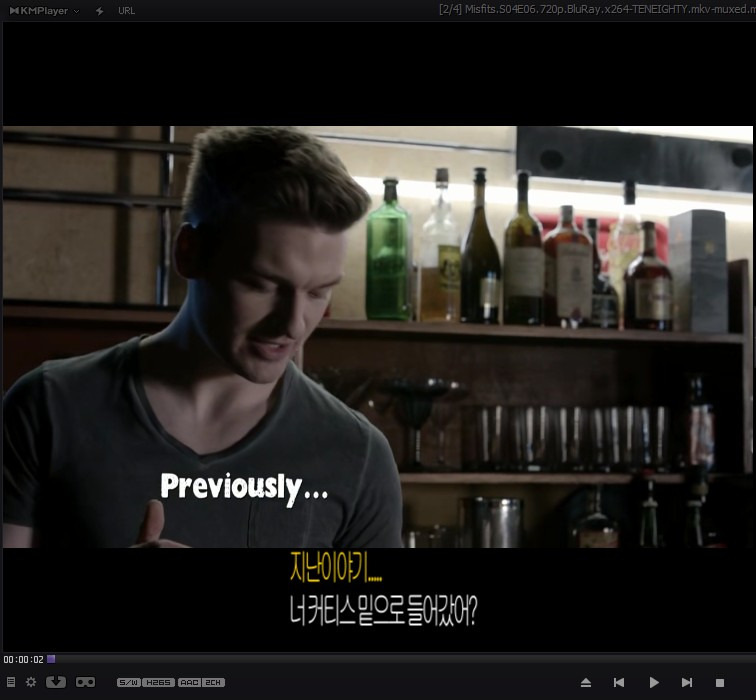Open the playlist panel icon
Viewport: 756px width, 700px height.
coord(11,682)
